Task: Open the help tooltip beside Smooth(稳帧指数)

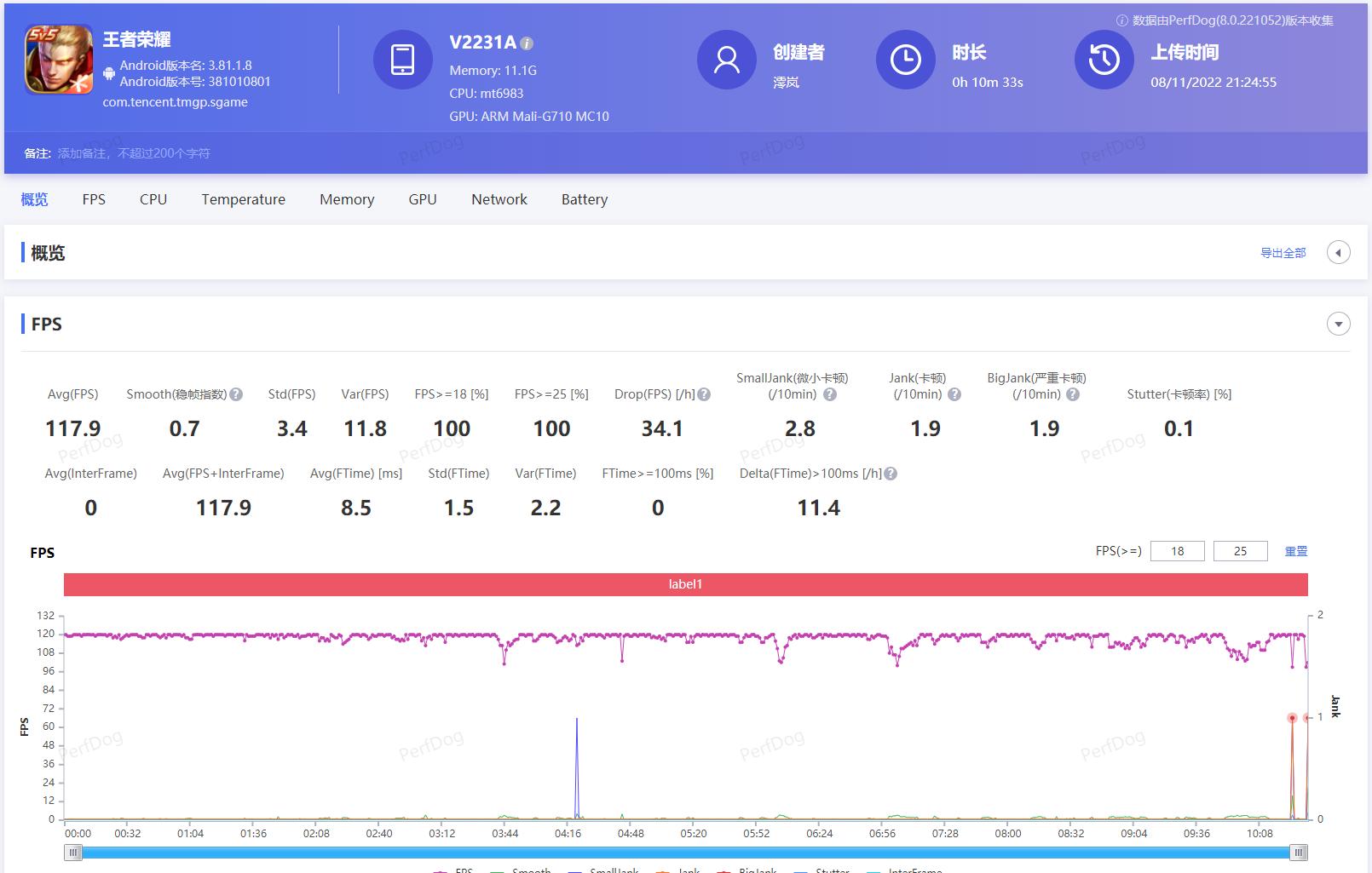Action: click(236, 393)
